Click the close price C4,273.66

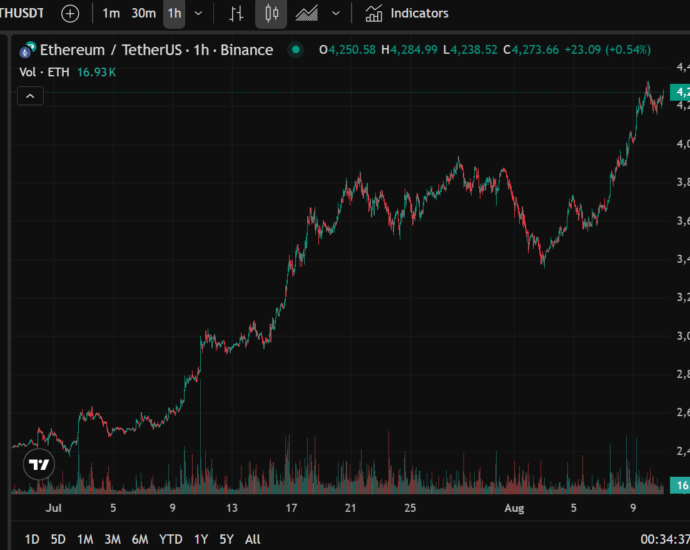point(531,50)
